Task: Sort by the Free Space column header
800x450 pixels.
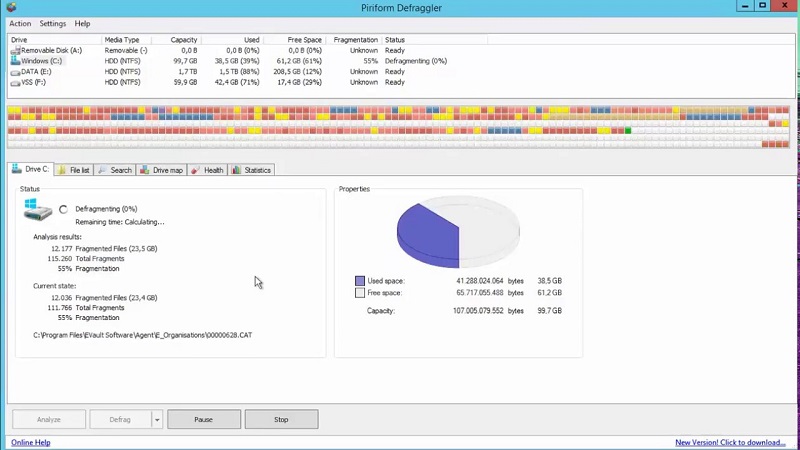Action: click(295, 40)
